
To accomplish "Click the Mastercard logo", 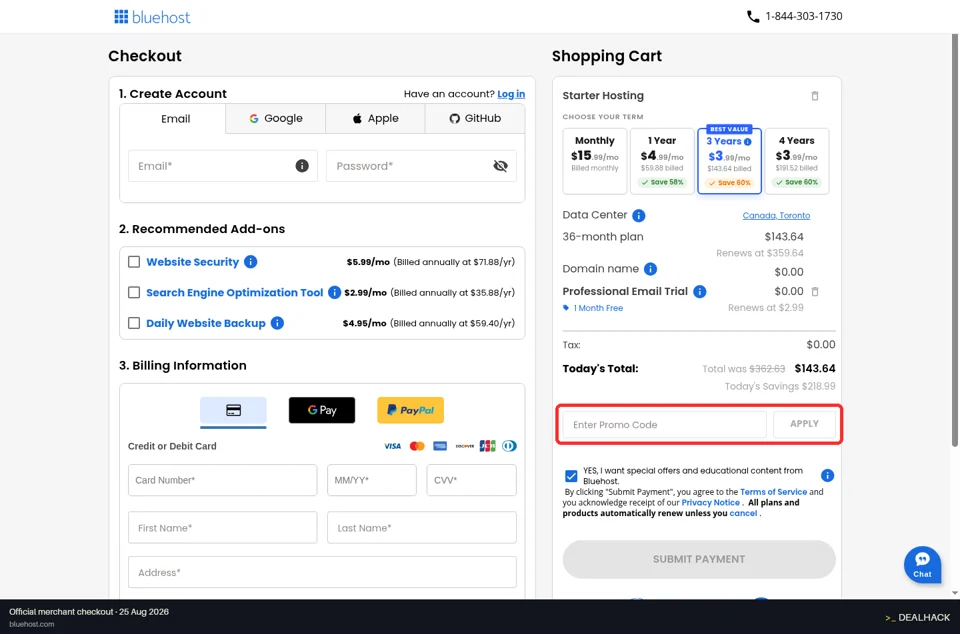I will click(417, 446).
